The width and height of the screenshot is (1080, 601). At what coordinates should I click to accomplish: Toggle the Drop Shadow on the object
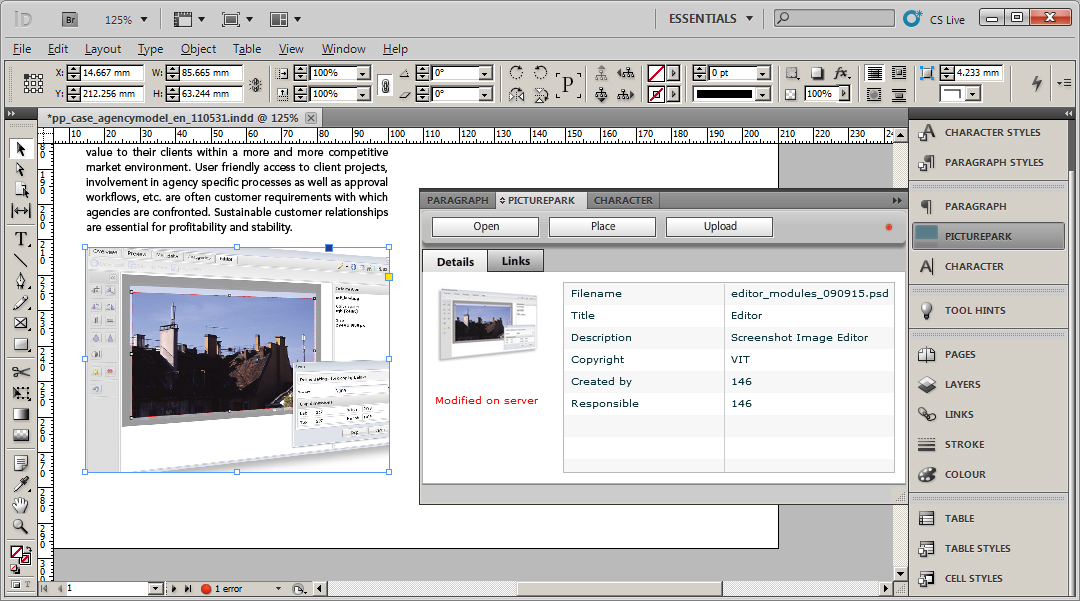point(817,72)
